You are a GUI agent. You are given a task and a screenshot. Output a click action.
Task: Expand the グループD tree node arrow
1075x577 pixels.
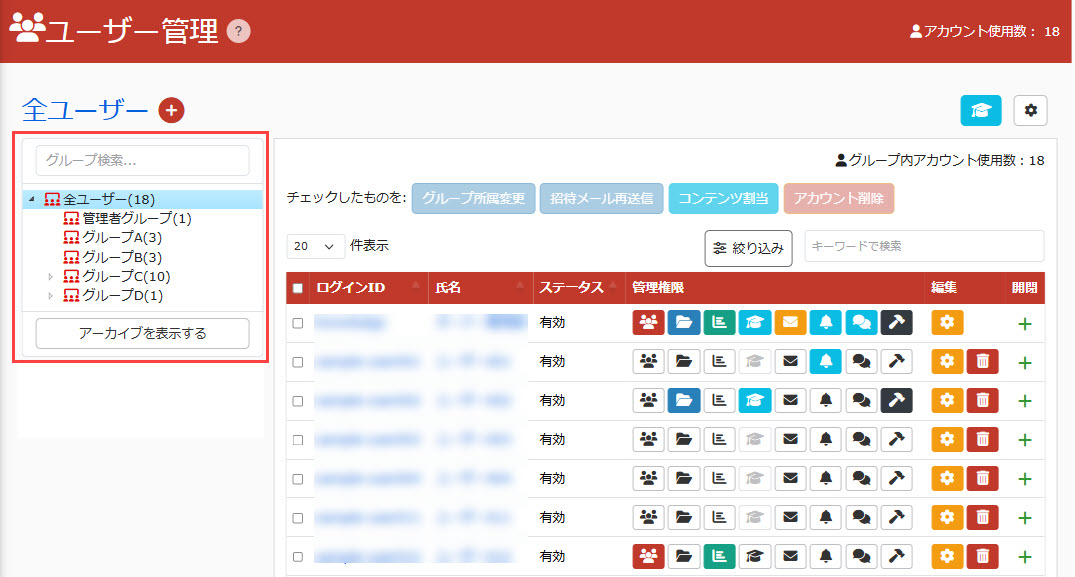[51, 295]
